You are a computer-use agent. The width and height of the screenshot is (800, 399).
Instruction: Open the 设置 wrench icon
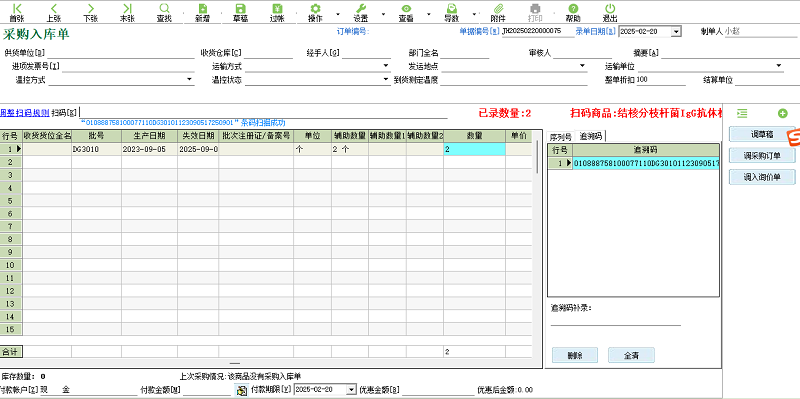(x=360, y=9)
